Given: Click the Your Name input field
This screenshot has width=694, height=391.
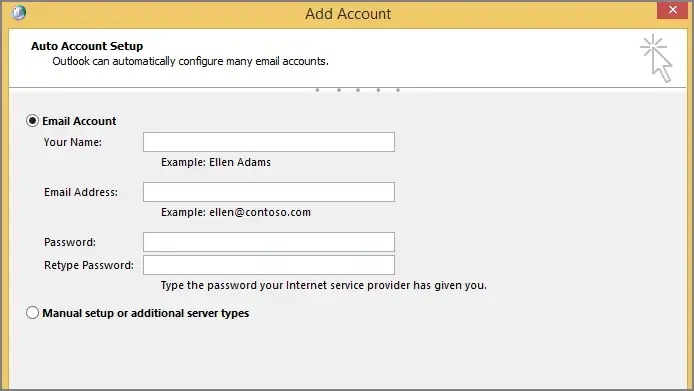Looking at the screenshot, I should [269, 142].
